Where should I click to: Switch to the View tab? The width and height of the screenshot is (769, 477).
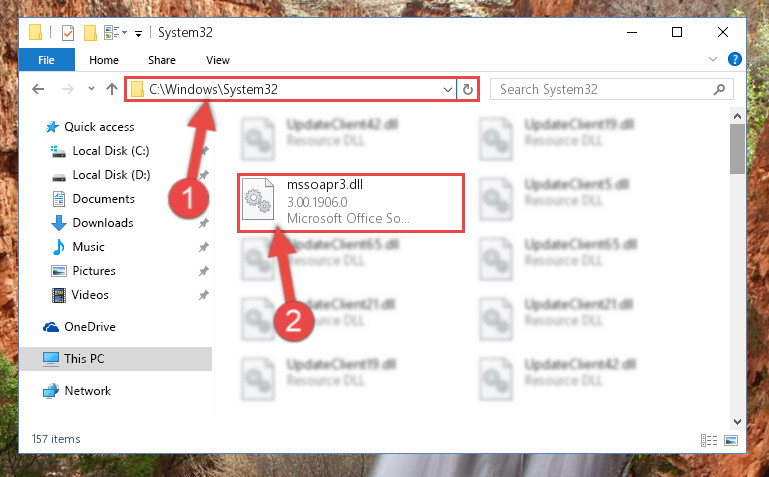point(218,60)
